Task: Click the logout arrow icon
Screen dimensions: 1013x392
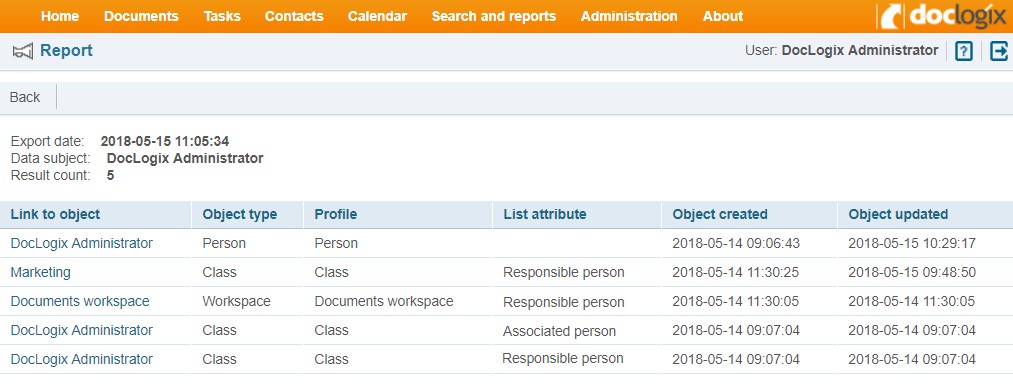Action: click(999, 51)
